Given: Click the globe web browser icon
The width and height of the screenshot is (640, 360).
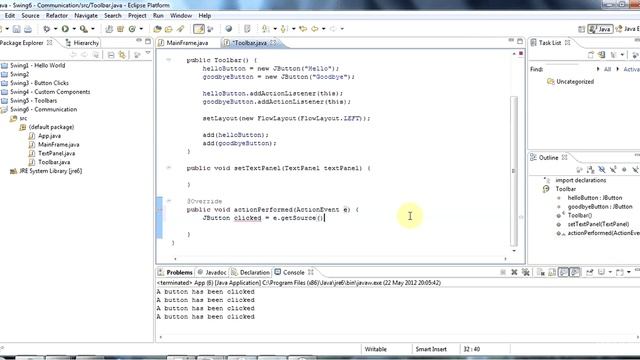Looking at the screenshot, I should (229, 29).
